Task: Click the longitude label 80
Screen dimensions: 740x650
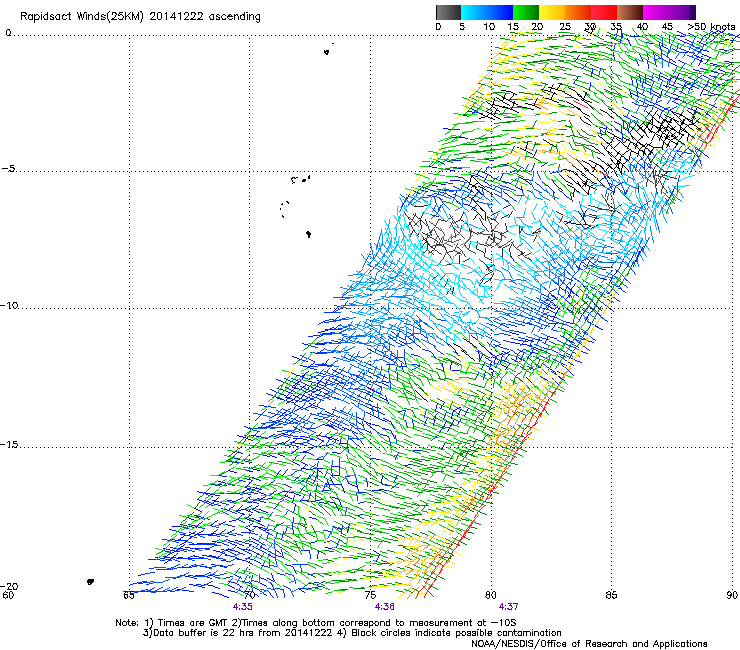Action: pyautogui.click(x=491, y=595)
